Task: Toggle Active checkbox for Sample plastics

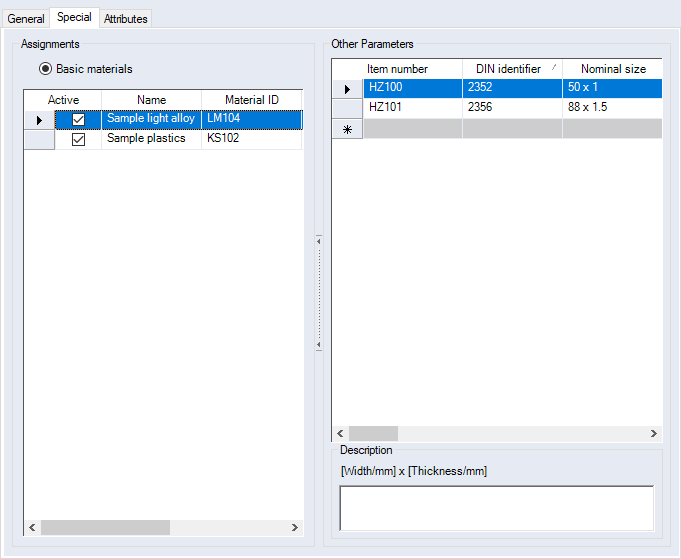Action: pos(78,139)
